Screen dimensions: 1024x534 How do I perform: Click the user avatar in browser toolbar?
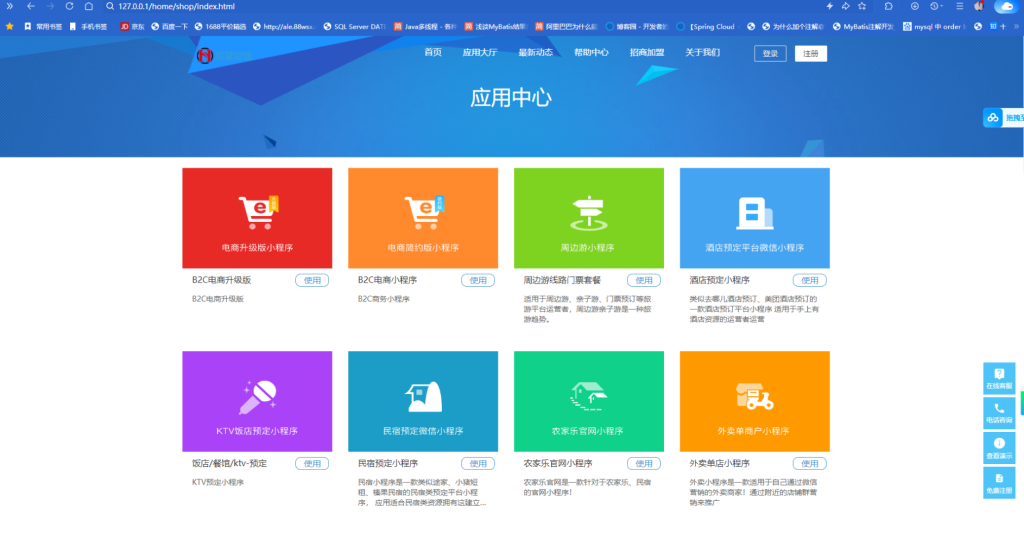(x=979, y=6)
